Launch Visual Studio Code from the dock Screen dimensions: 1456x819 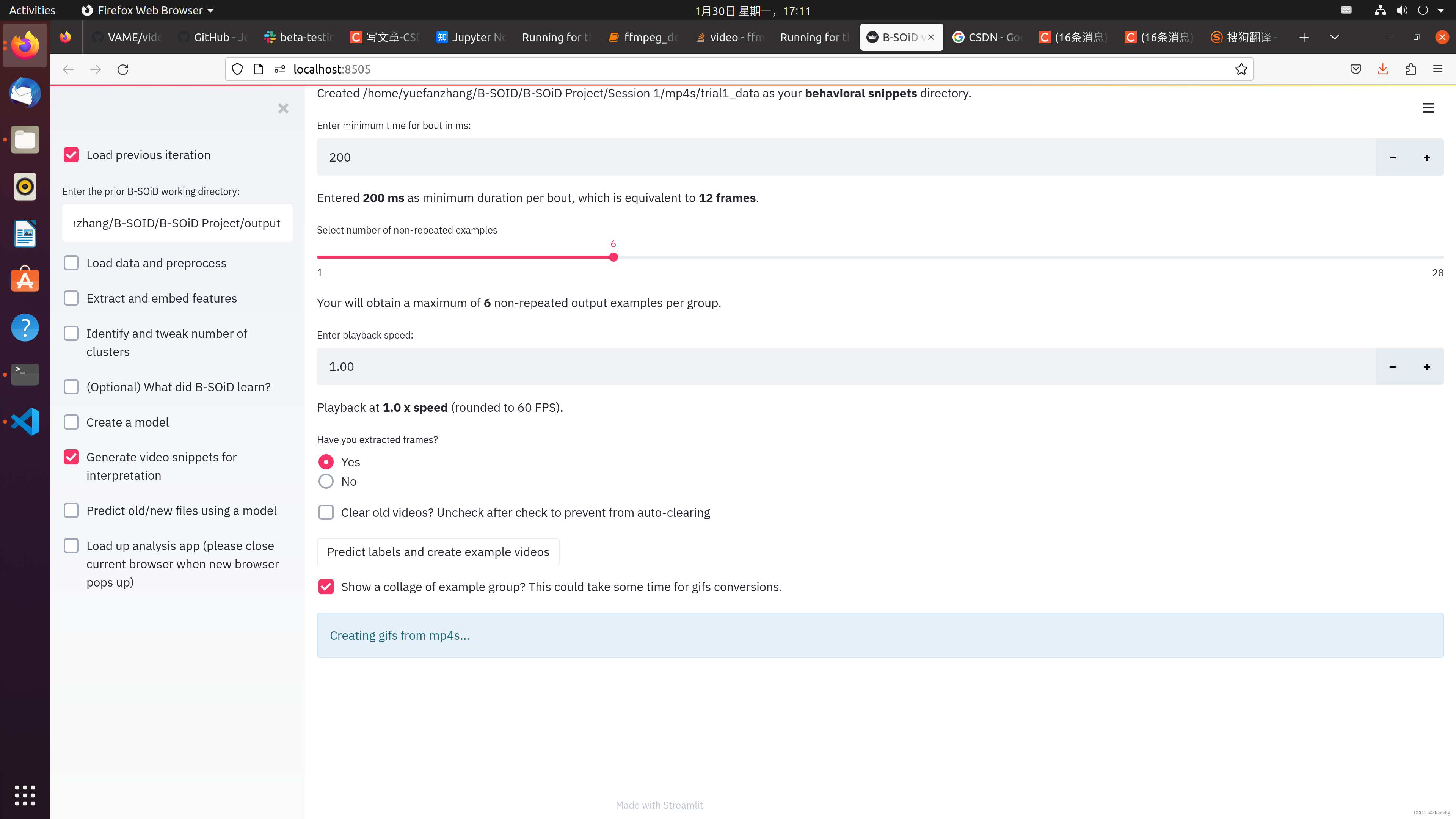(x=25, y=421)
